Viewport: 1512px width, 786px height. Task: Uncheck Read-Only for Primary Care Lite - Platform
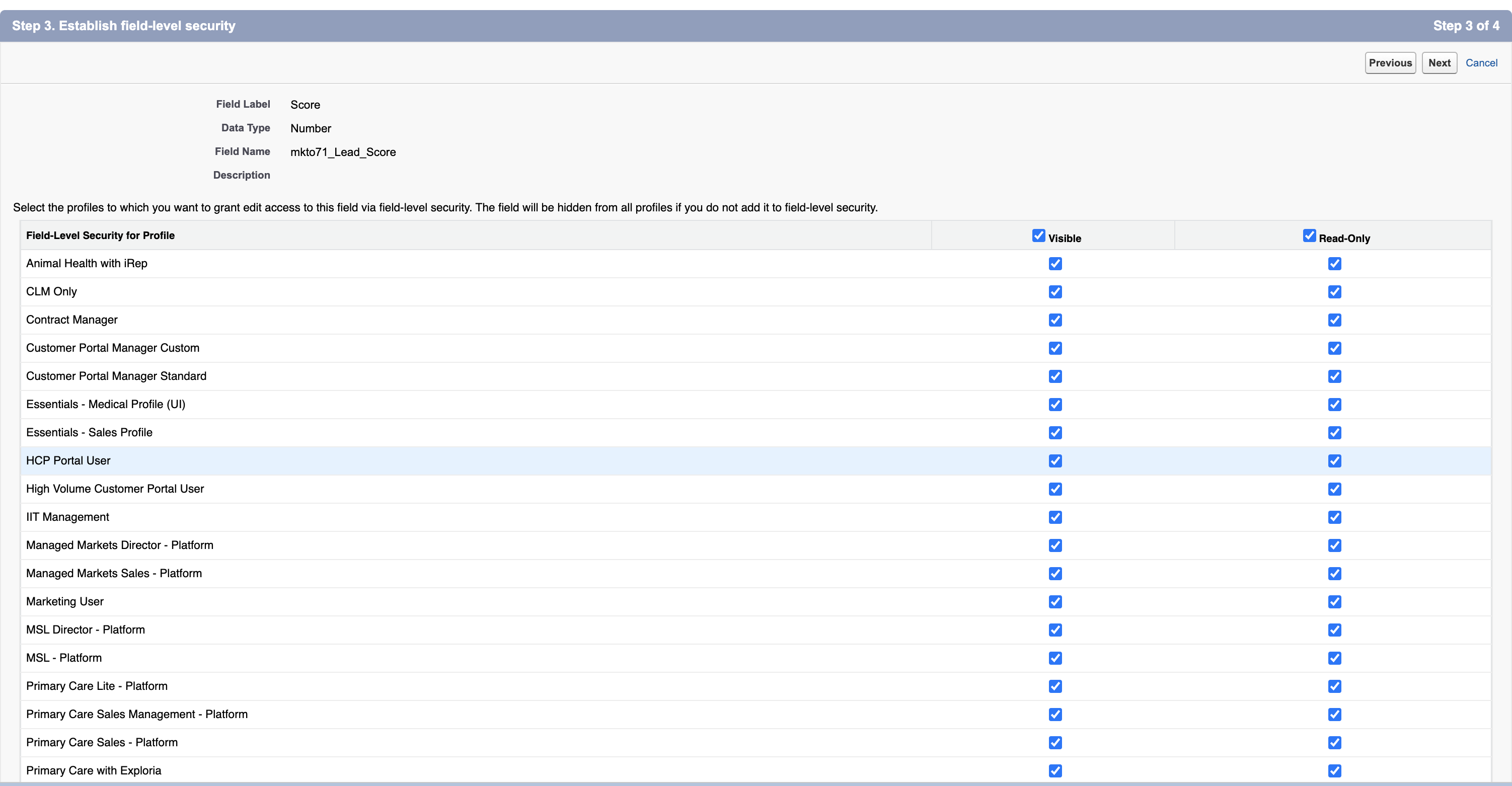tap(1334, 686)
